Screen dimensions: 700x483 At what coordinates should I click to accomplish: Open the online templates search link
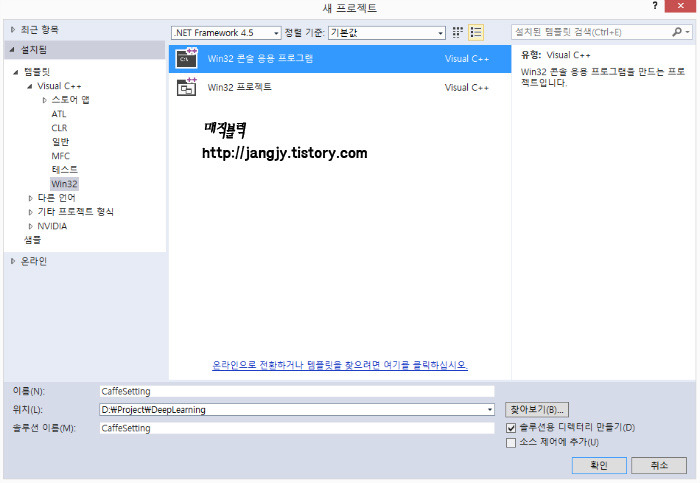[340, 365]
